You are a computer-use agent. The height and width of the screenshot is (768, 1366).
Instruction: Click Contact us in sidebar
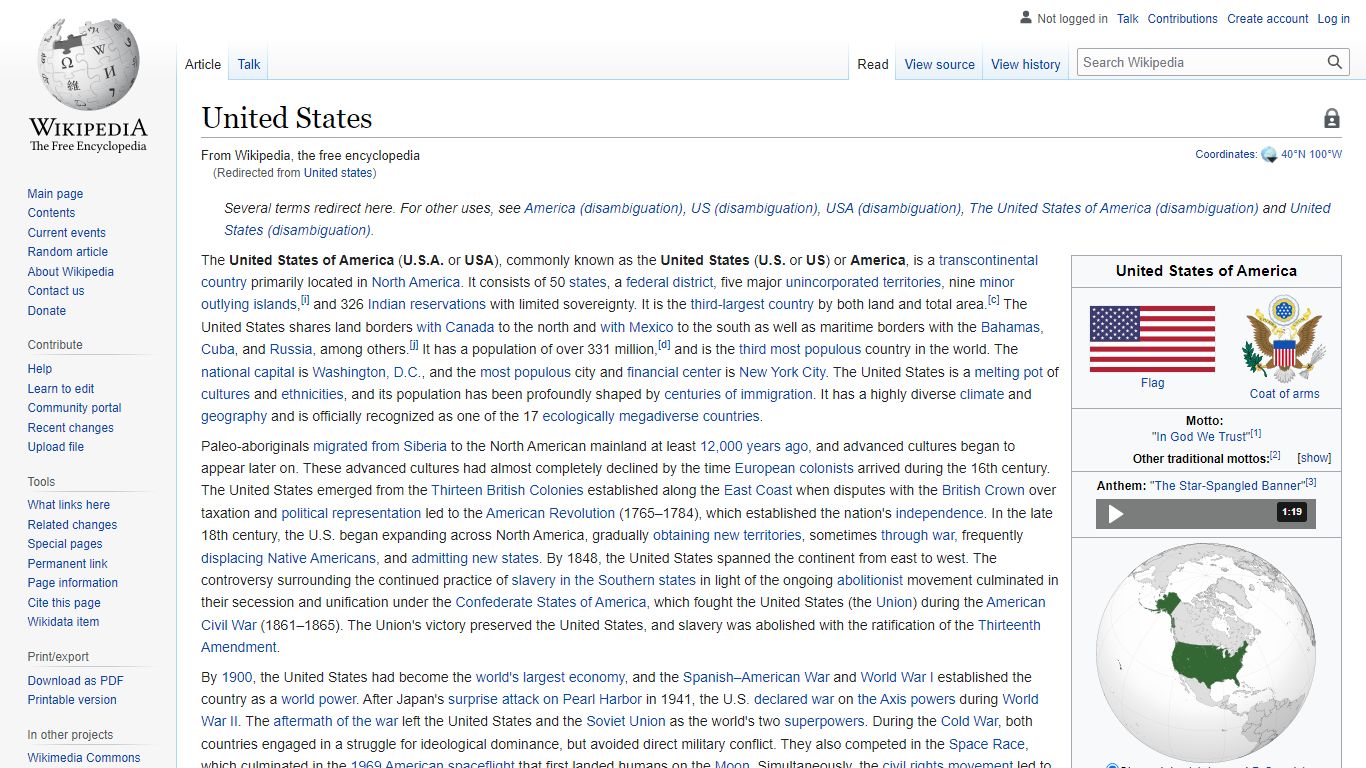point(56,291)
